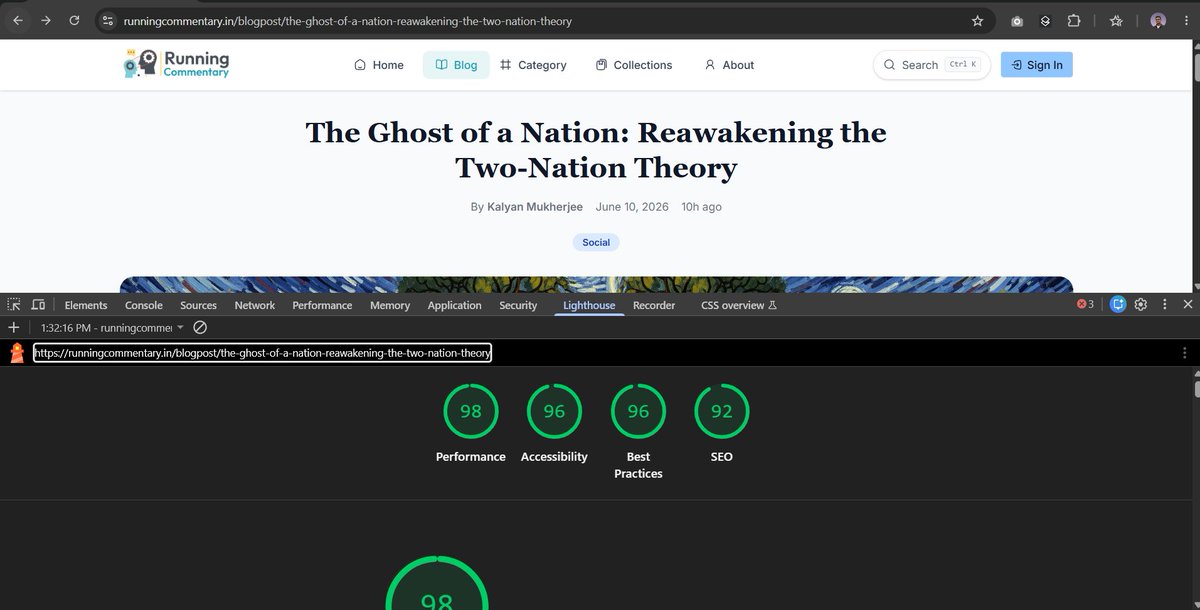Jump to Accessibility score gauge 96
The image size is (1200, 610).
(554, 425)
